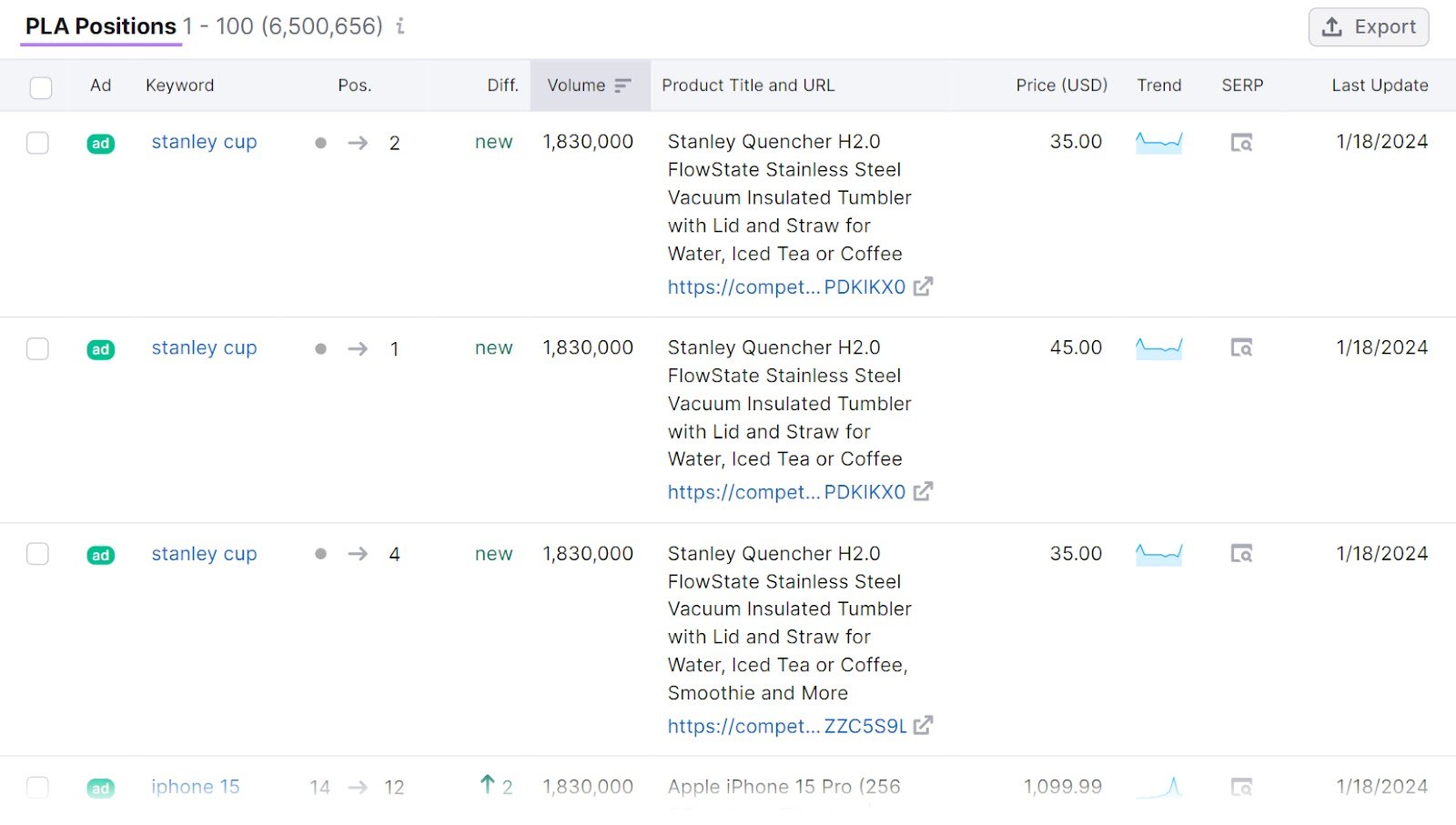Open the first row's PDKIKX0 product URL
The height and width of the screenshot is (825, 1456).
coord(786,287)
